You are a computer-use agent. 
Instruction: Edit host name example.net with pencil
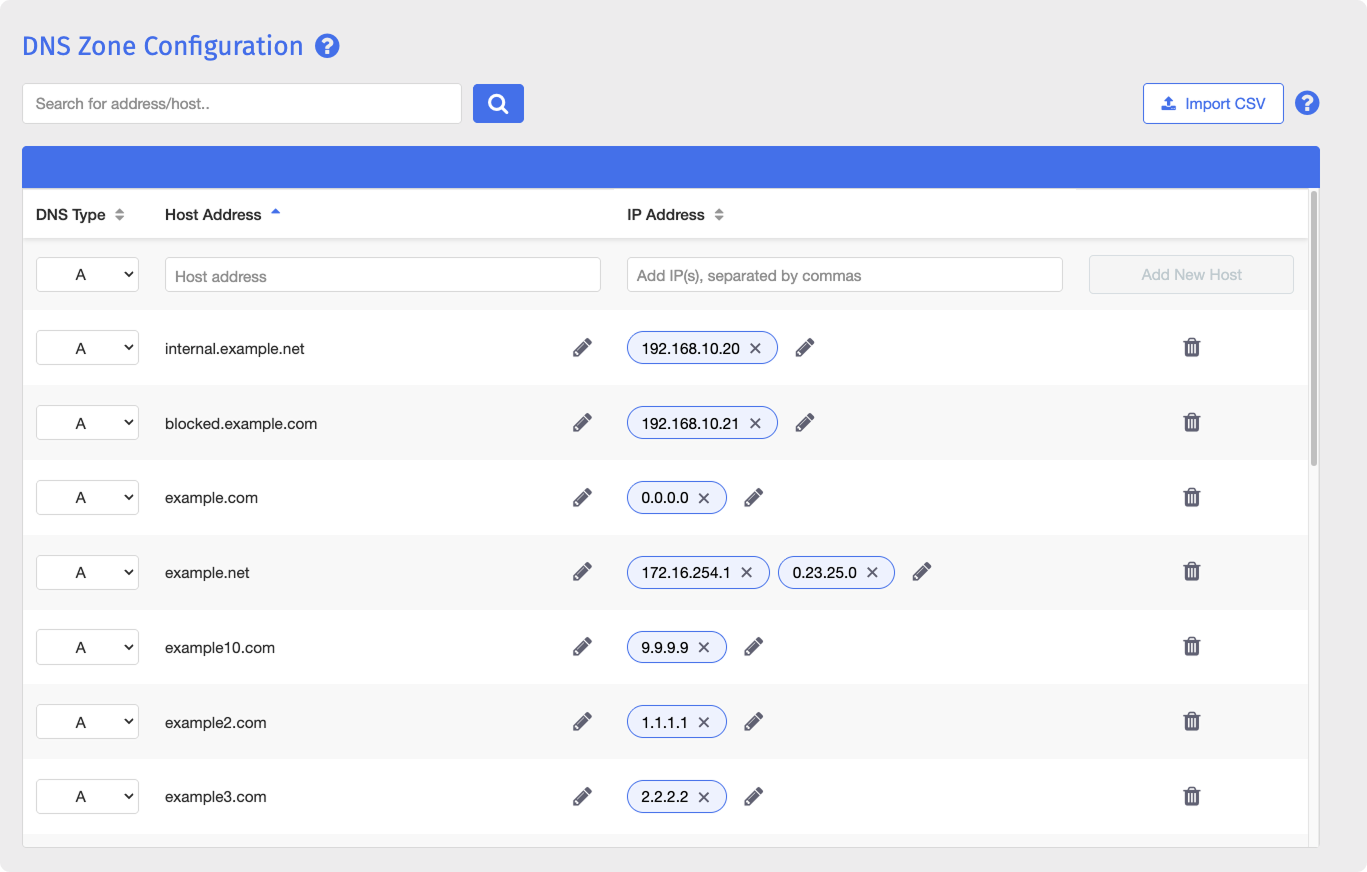pos(582,572)
